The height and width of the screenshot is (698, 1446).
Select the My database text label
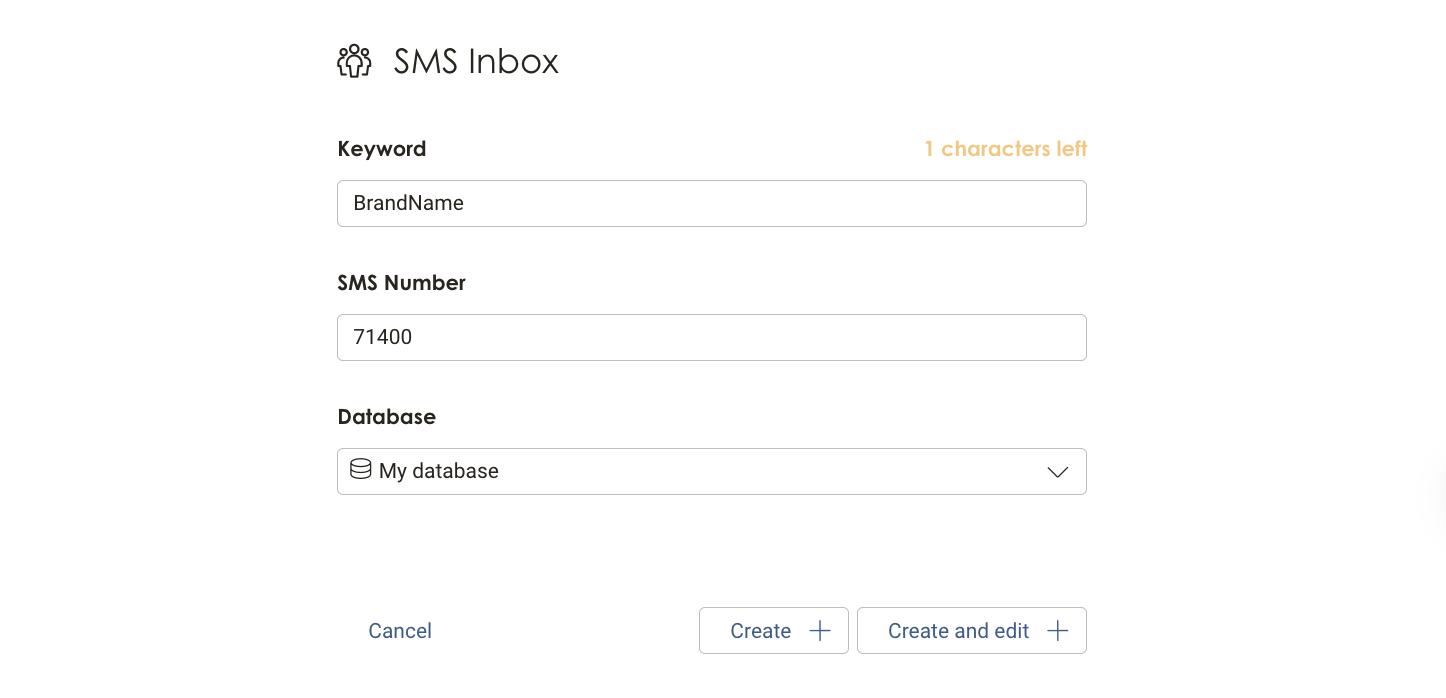pyautogui.click(x=439, y=471)
